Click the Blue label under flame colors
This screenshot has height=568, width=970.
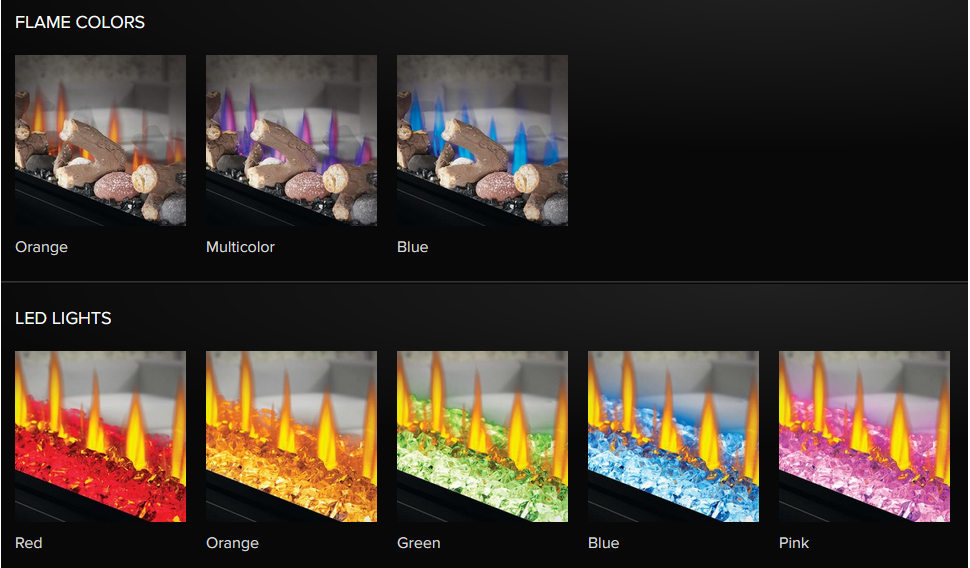[x=413, y=247]
